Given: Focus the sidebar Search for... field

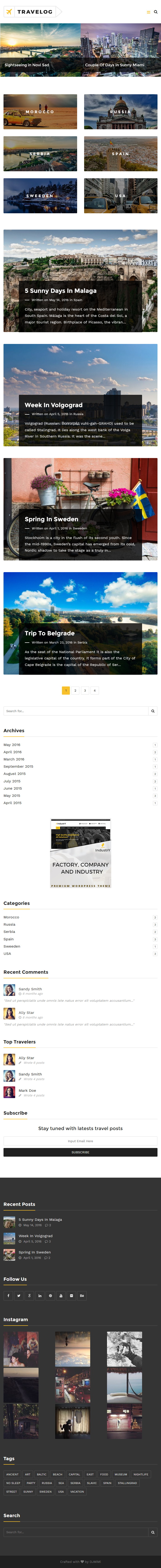Looking at the screenshot, I should (76, 711).
